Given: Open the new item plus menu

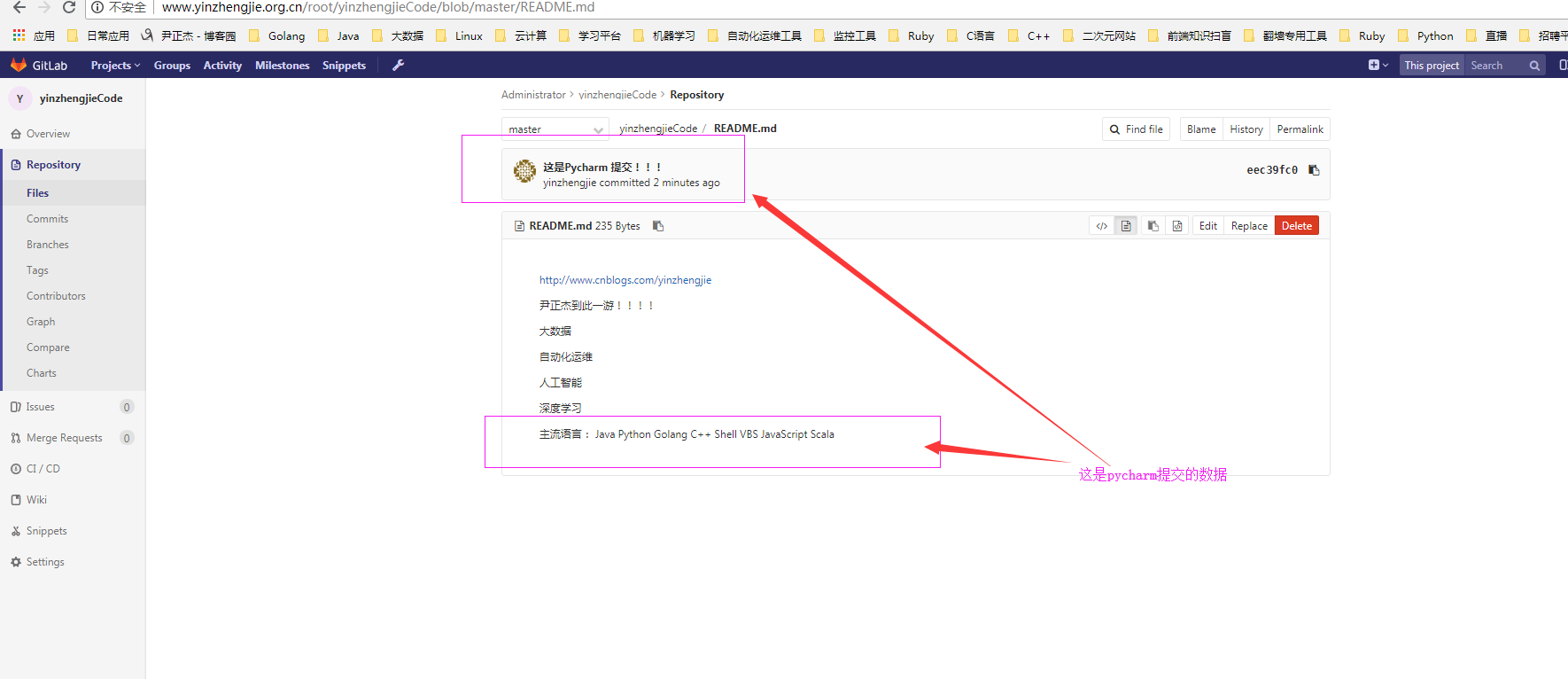Looking at the screenshot, I should 1378,65.
